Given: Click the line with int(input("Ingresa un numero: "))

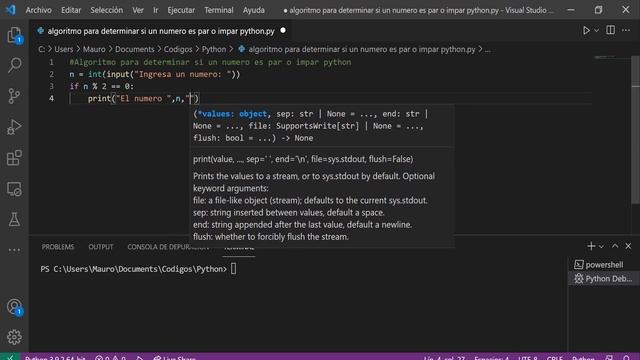Looking at the screenshot, I should (155, 74).
